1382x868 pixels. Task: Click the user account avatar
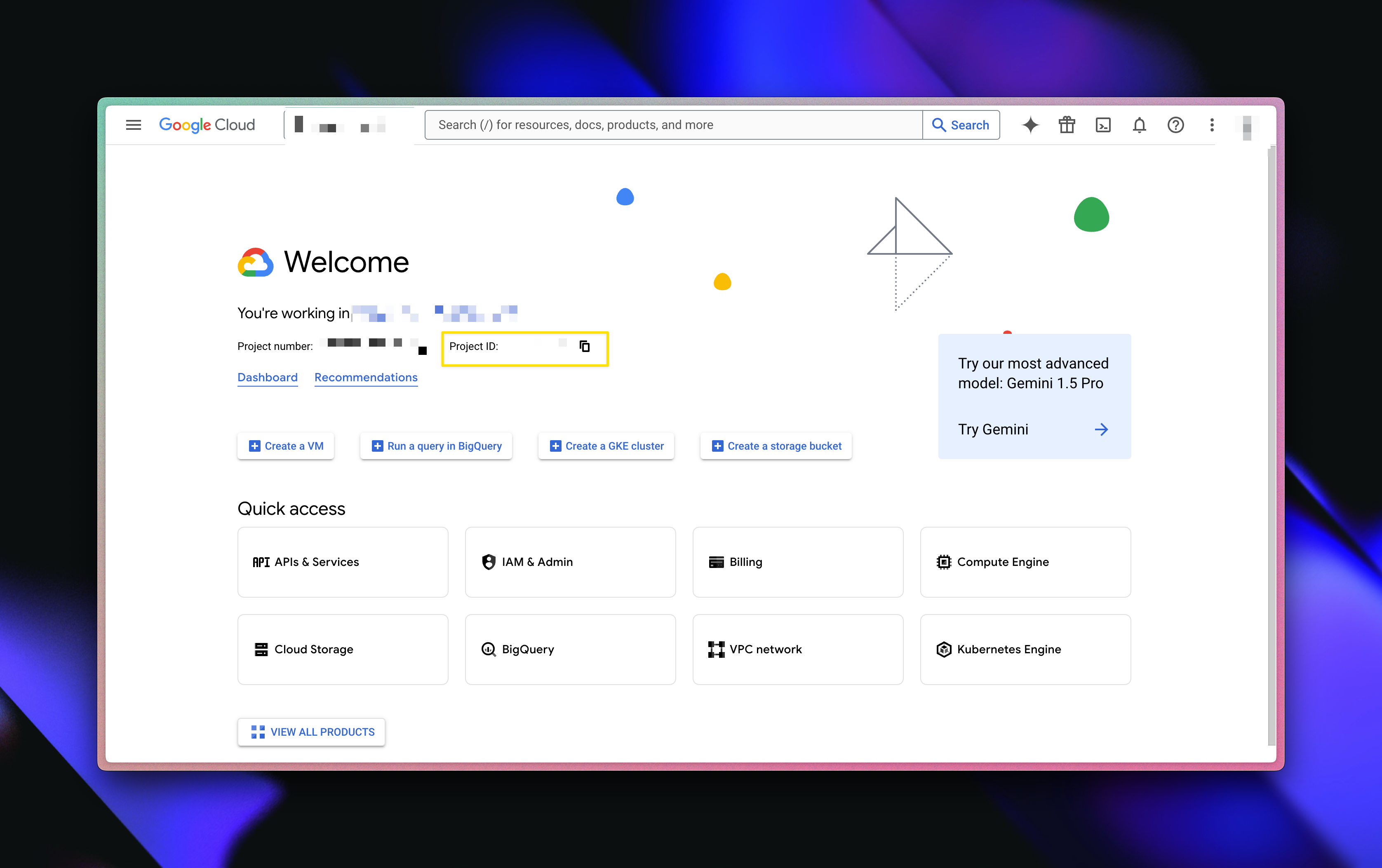point(1246,127)
